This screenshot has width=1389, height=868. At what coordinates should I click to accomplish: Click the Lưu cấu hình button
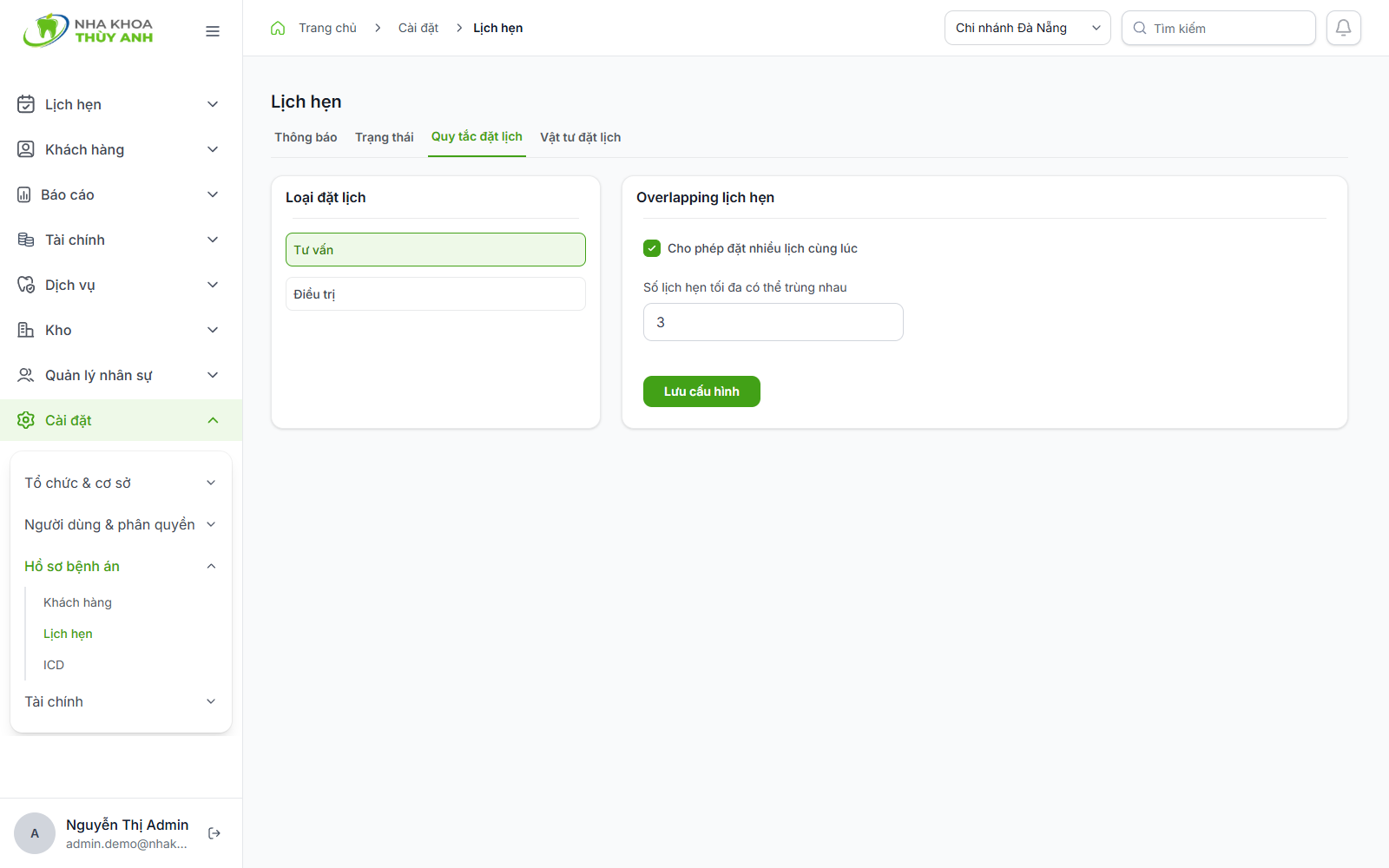pyautogui.click(x=701, y=391)
